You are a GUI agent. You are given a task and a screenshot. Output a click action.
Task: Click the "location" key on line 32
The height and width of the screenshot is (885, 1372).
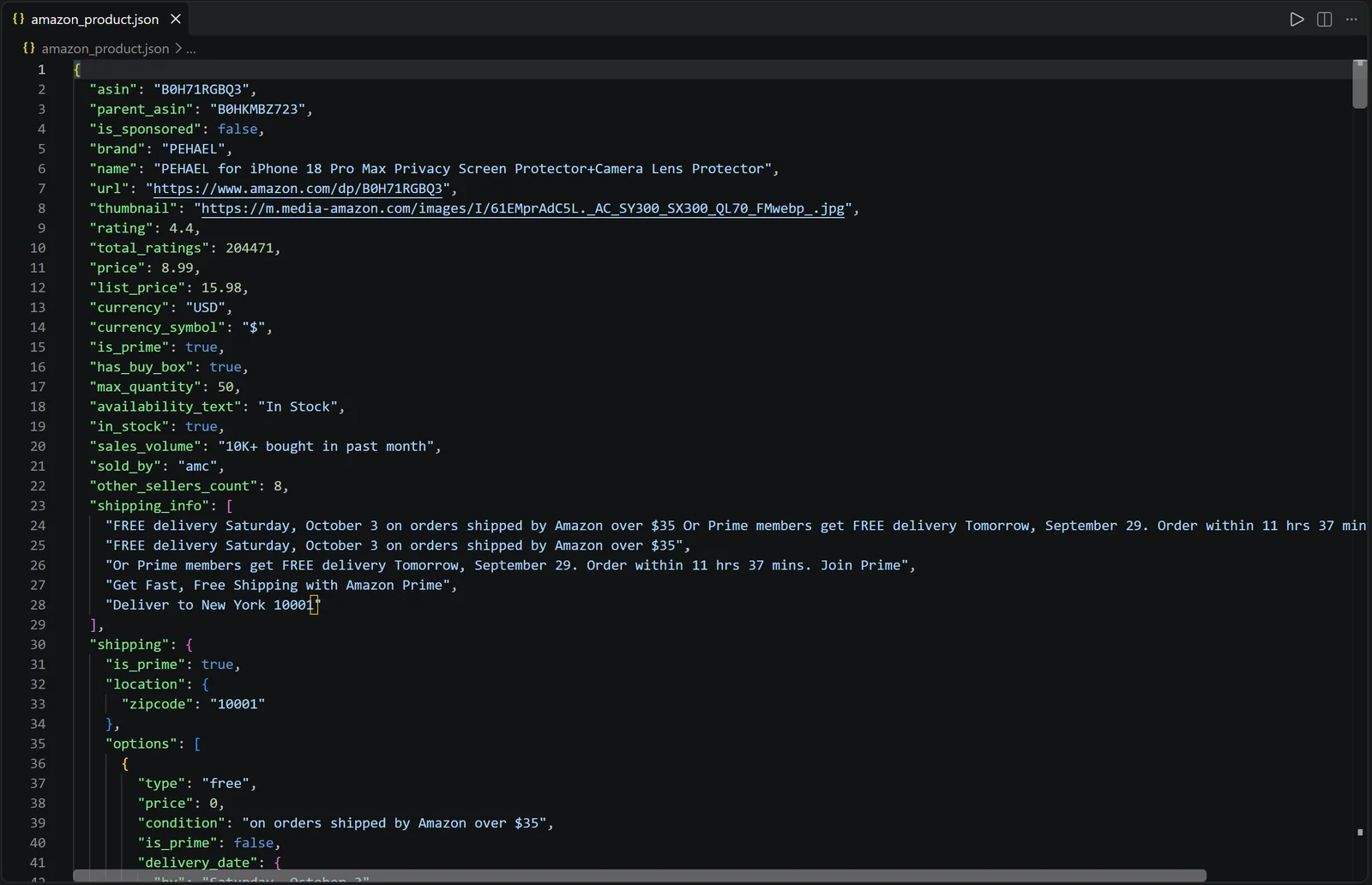(146, 684)
